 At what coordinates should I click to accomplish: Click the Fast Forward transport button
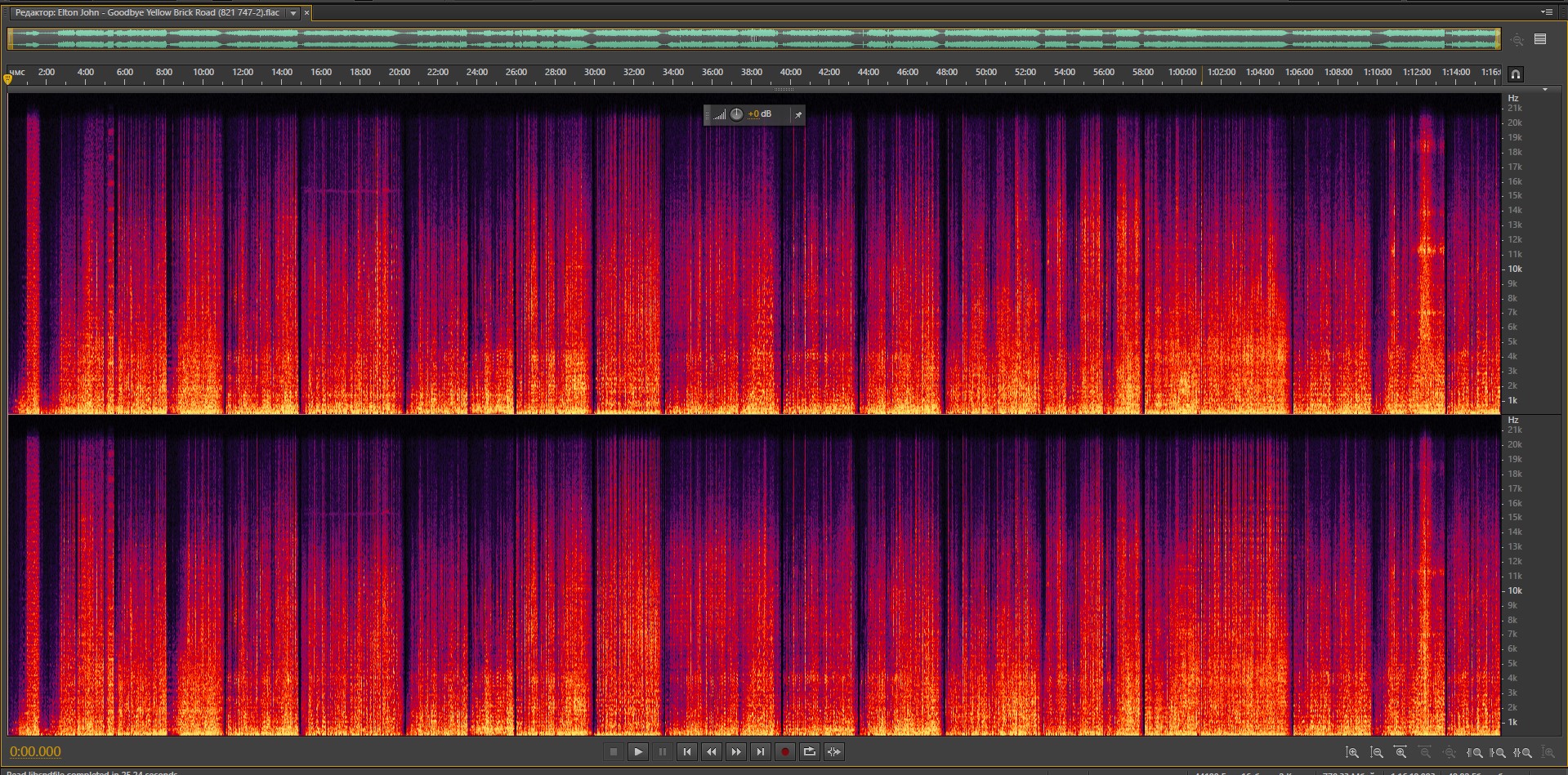click(x=736, y=752)
